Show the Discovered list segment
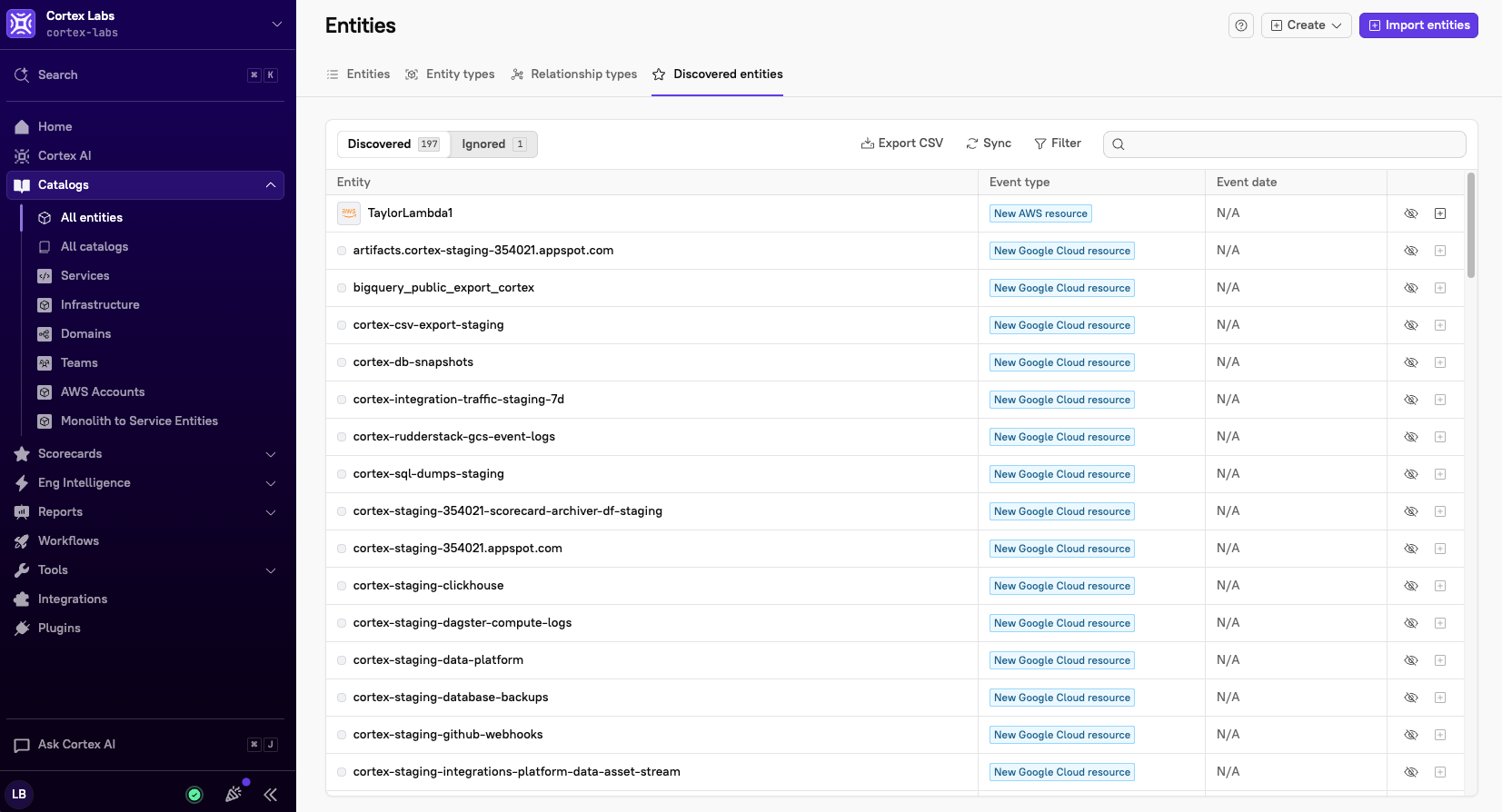Image resolution: width=1502 pixels, height=812 pixels. point(393,144)
